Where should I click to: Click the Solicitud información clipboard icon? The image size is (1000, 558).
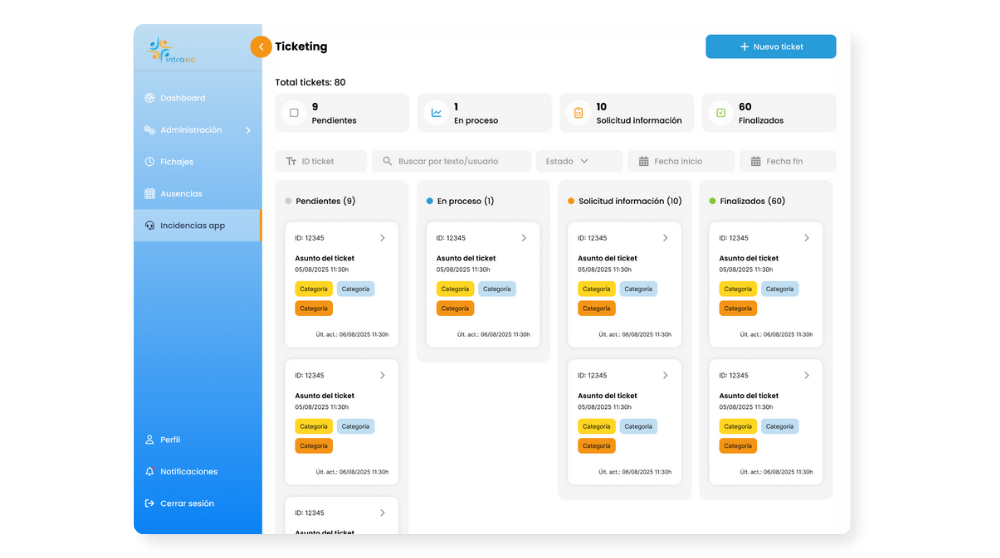(x=578, y=113)
